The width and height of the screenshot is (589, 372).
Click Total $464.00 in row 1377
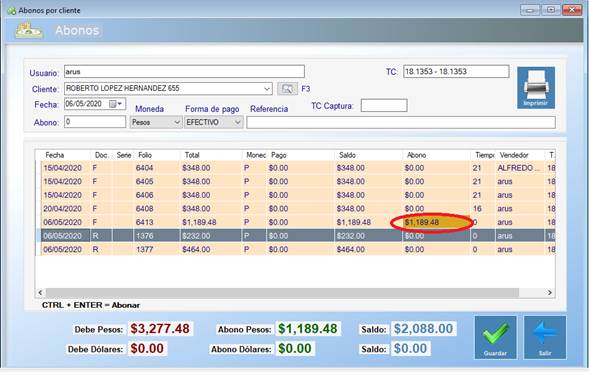[x=196, y=250]
